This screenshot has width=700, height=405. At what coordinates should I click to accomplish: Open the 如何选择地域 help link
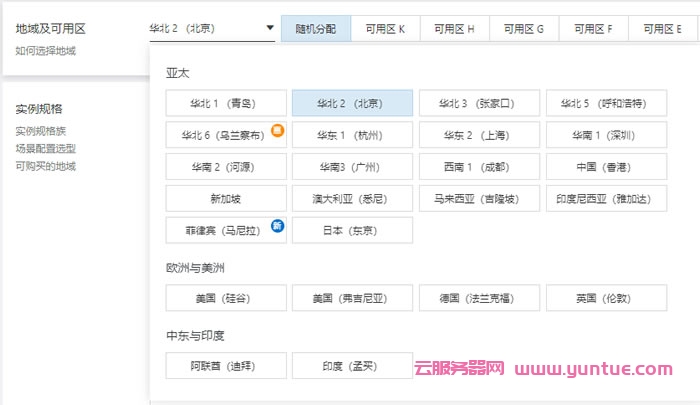click(x=45, y=50)
